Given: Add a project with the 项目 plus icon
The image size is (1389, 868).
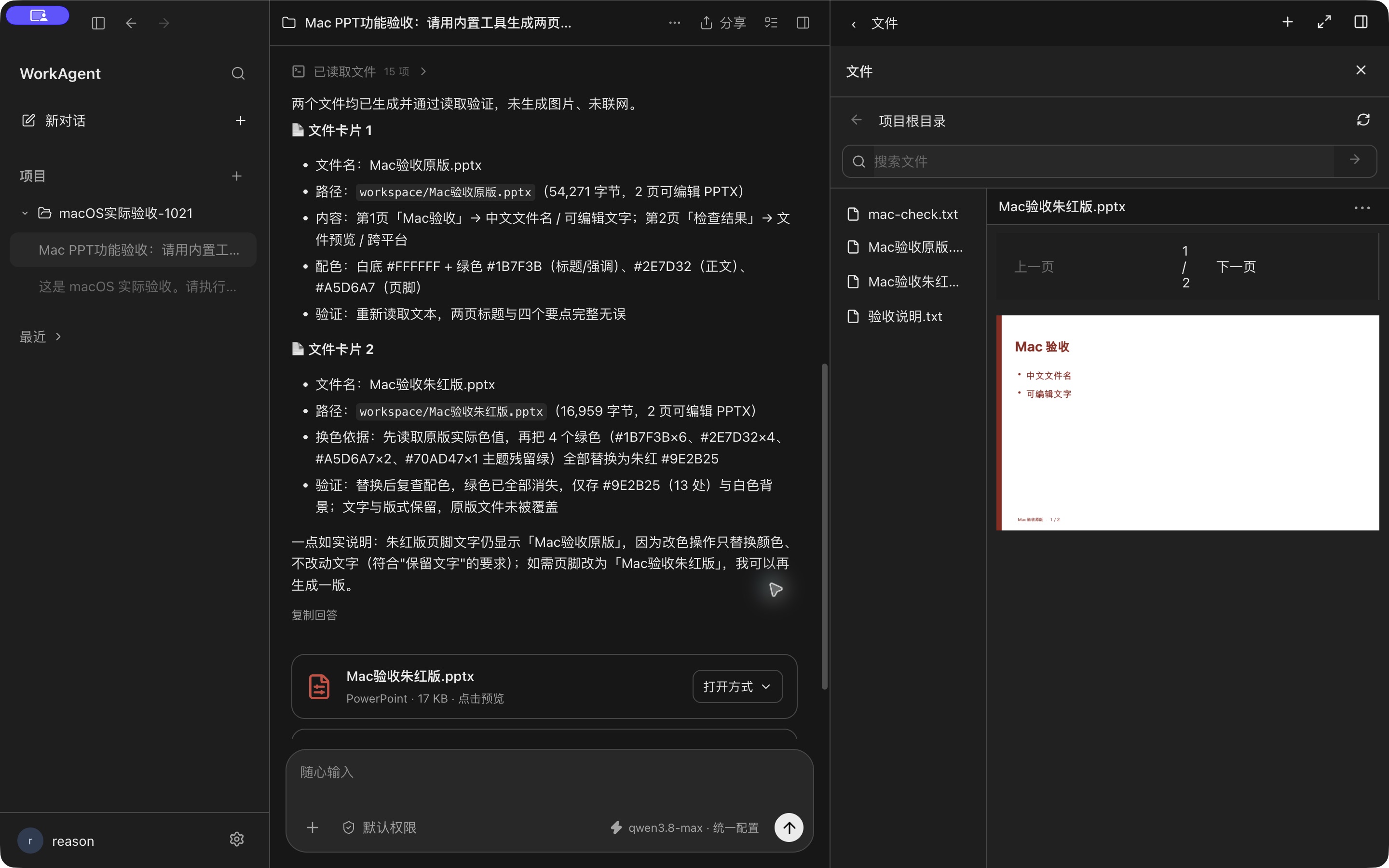Looking at the screenshot, I should tap(236, 176).
